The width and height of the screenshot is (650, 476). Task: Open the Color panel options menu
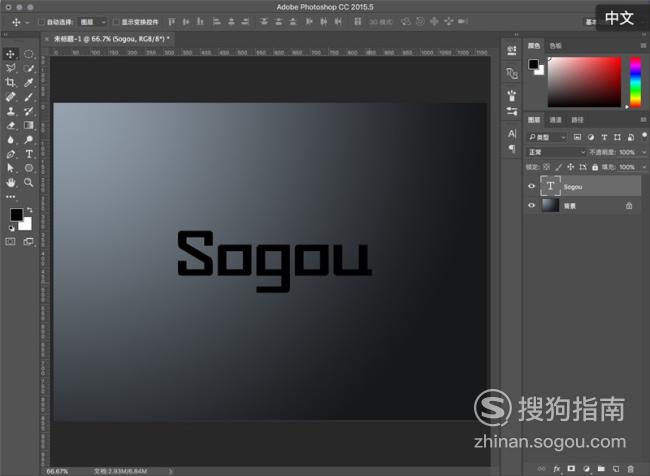point(643,45)
